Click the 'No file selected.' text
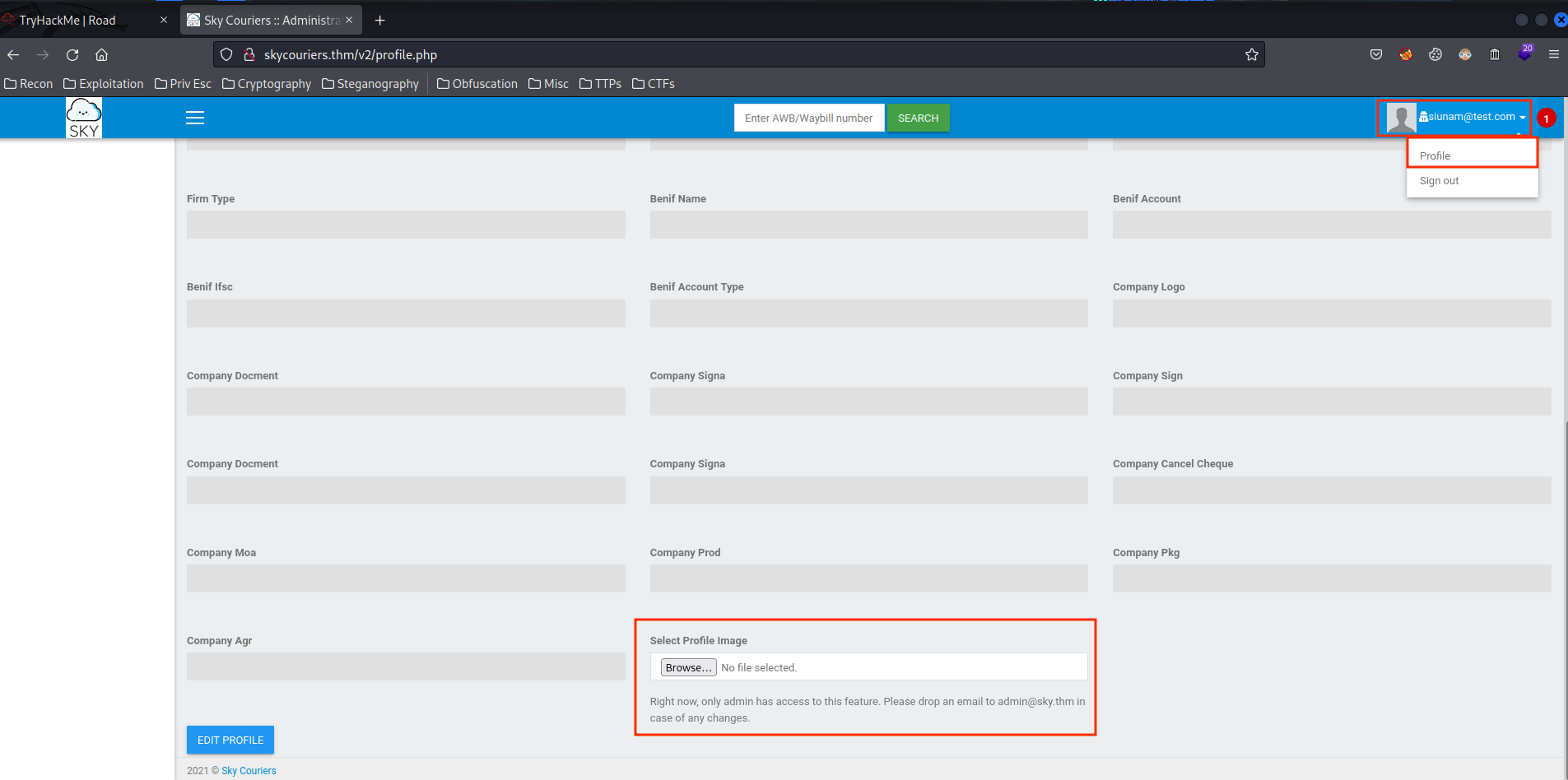This screenshot has width=1568, height=780. coord(759,667)
